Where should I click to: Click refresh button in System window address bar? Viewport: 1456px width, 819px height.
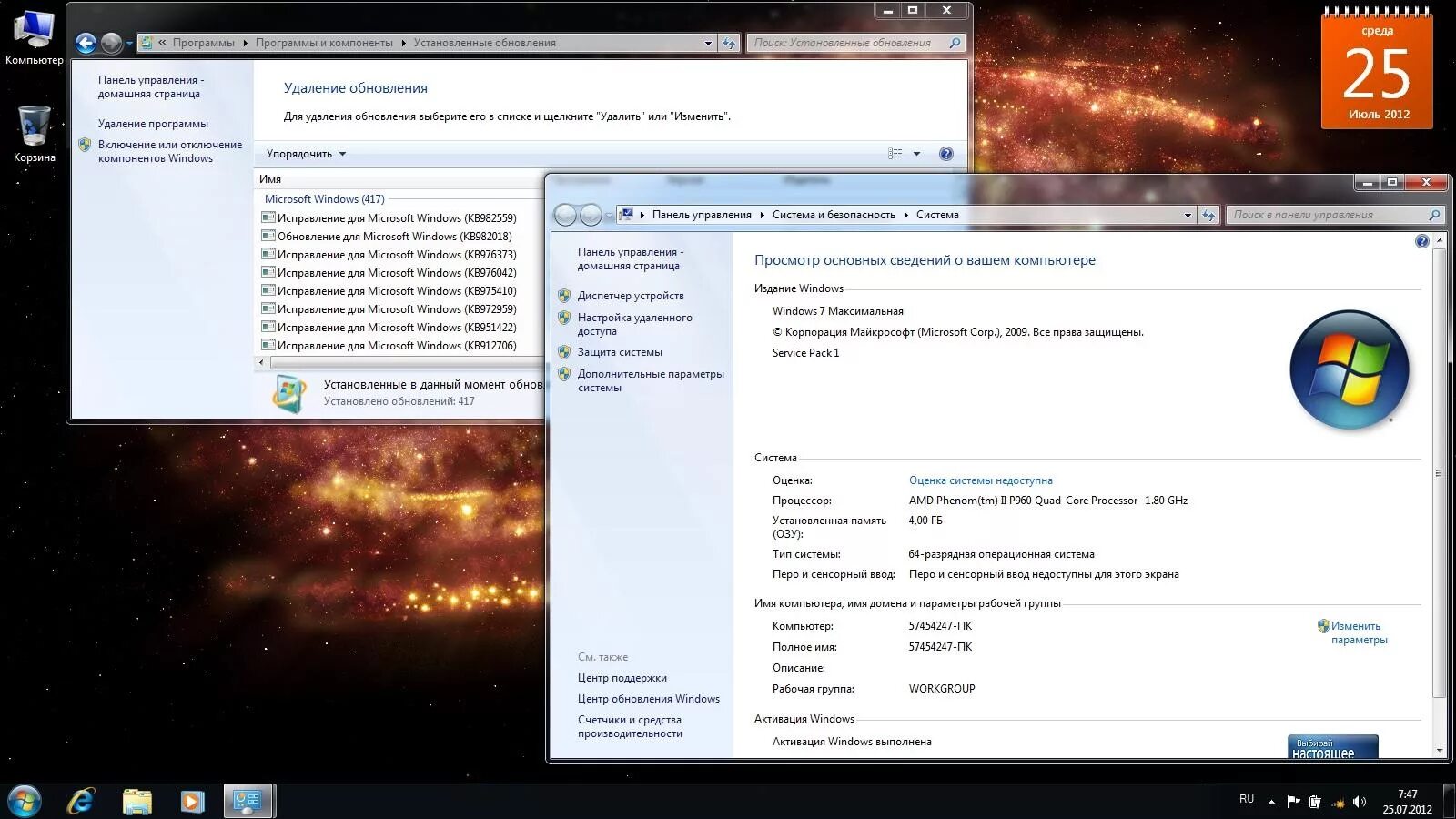tap(1208, 215)
